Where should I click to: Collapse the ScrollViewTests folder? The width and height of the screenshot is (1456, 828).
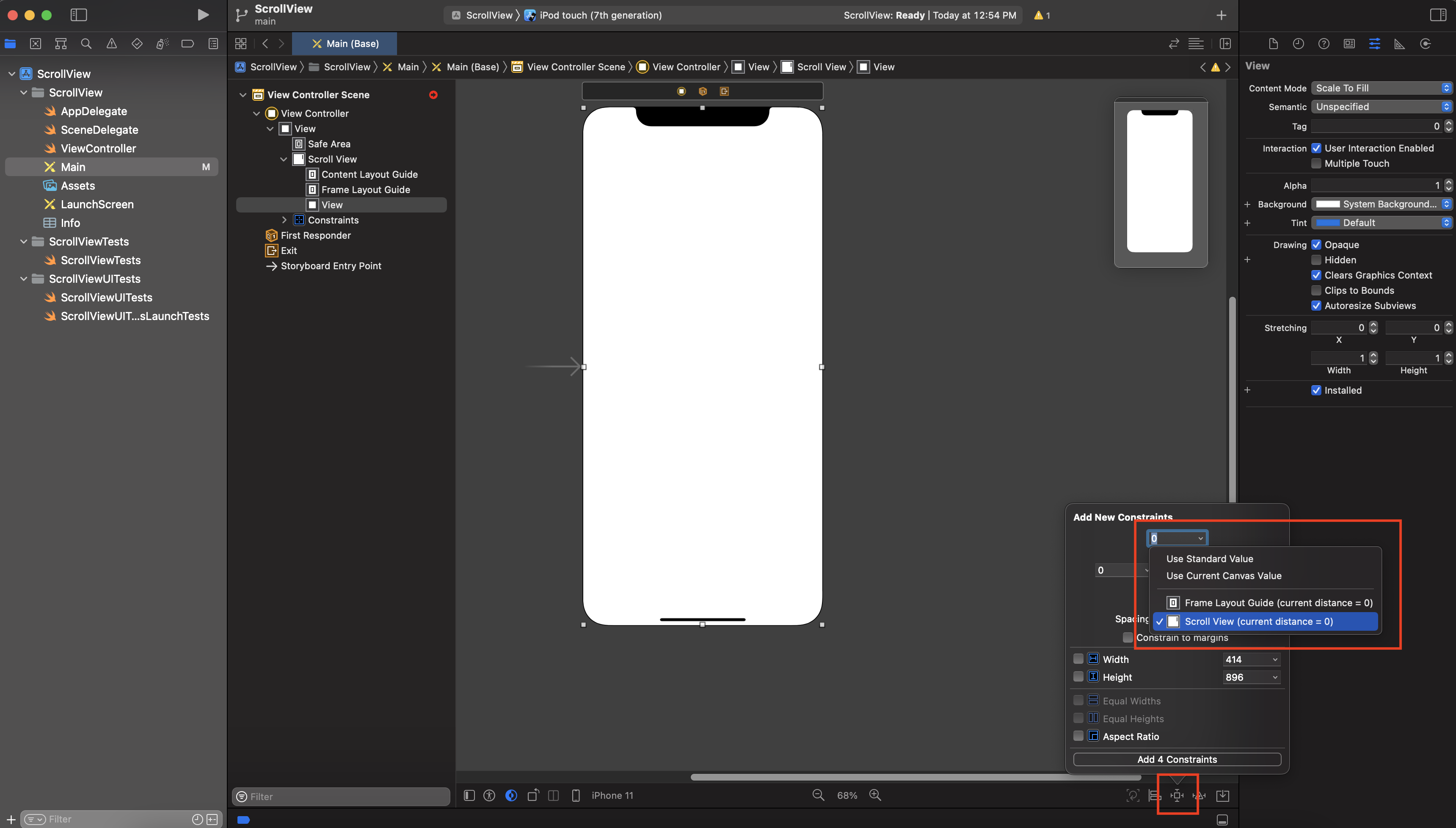23,242
